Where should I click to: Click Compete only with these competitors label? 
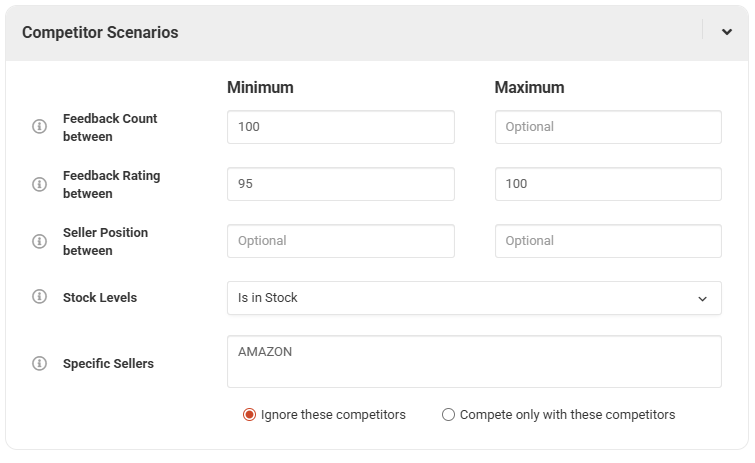(567, 414)
